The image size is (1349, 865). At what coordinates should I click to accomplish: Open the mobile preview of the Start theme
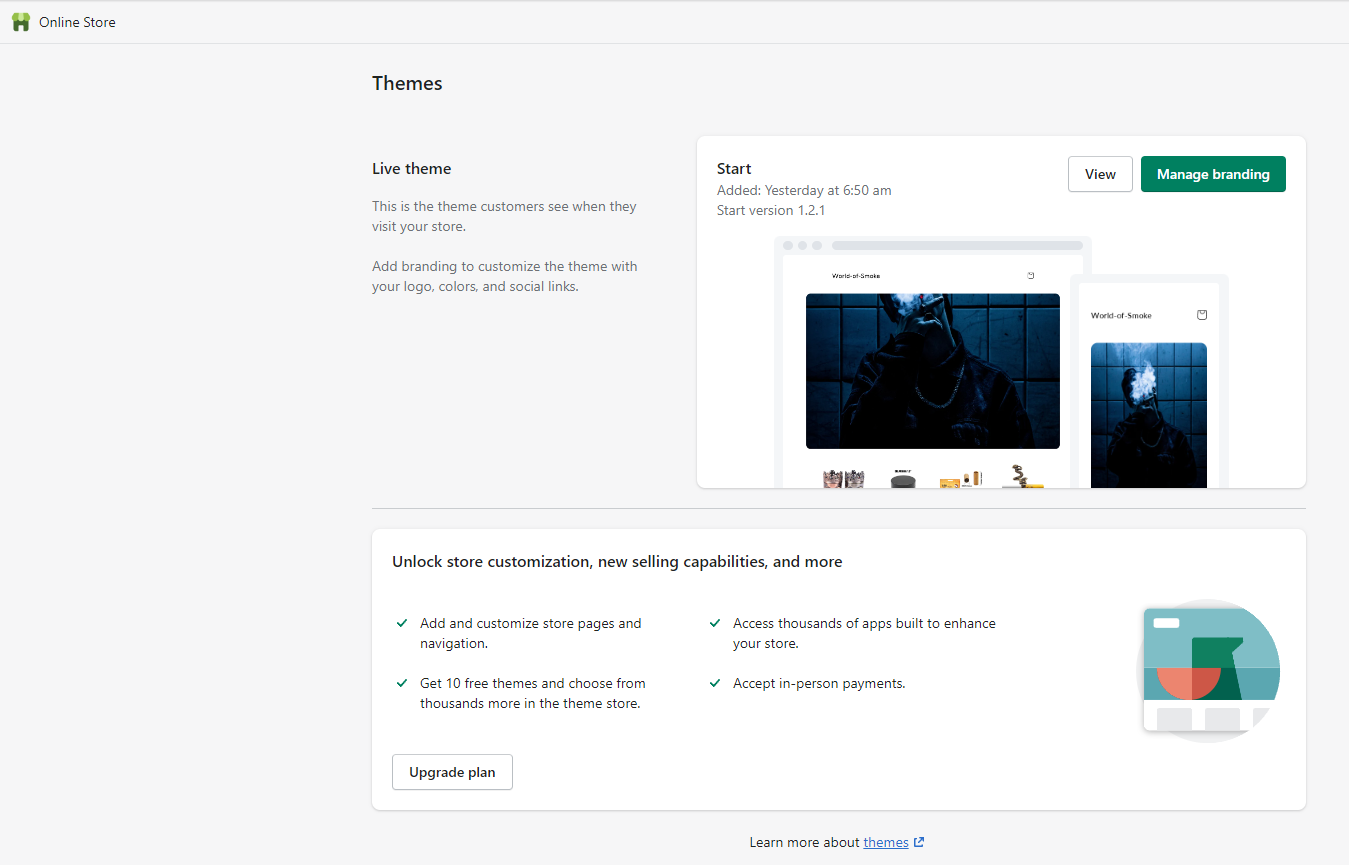(x=1149, y=382)
